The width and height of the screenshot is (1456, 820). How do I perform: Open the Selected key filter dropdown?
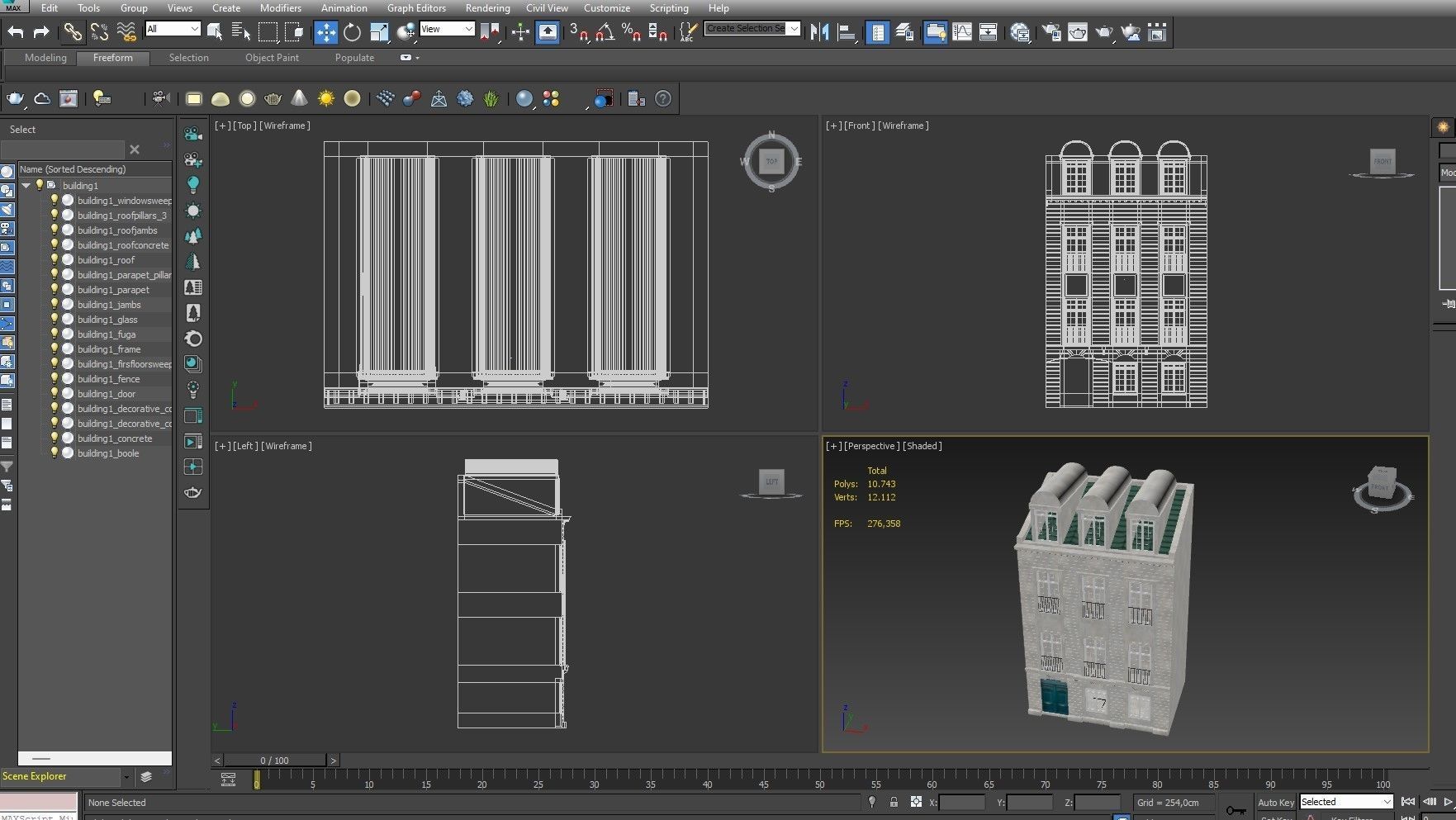1346,802
